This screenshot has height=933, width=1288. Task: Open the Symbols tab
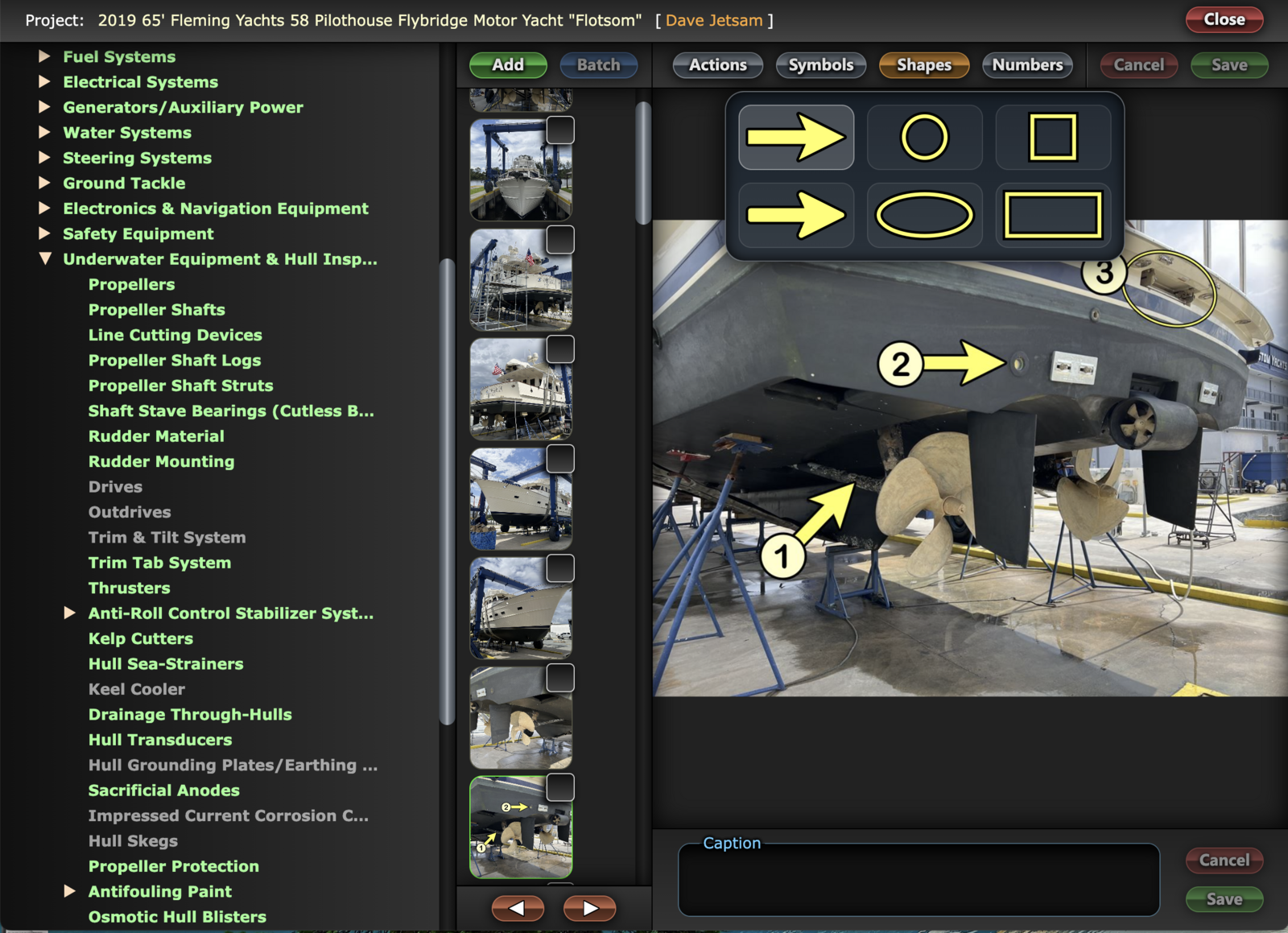point(820,65)
